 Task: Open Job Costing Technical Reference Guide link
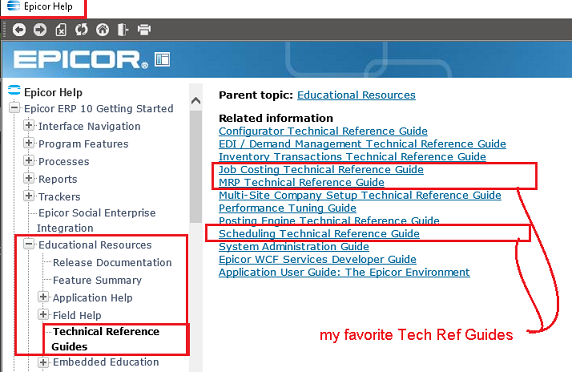321,169
